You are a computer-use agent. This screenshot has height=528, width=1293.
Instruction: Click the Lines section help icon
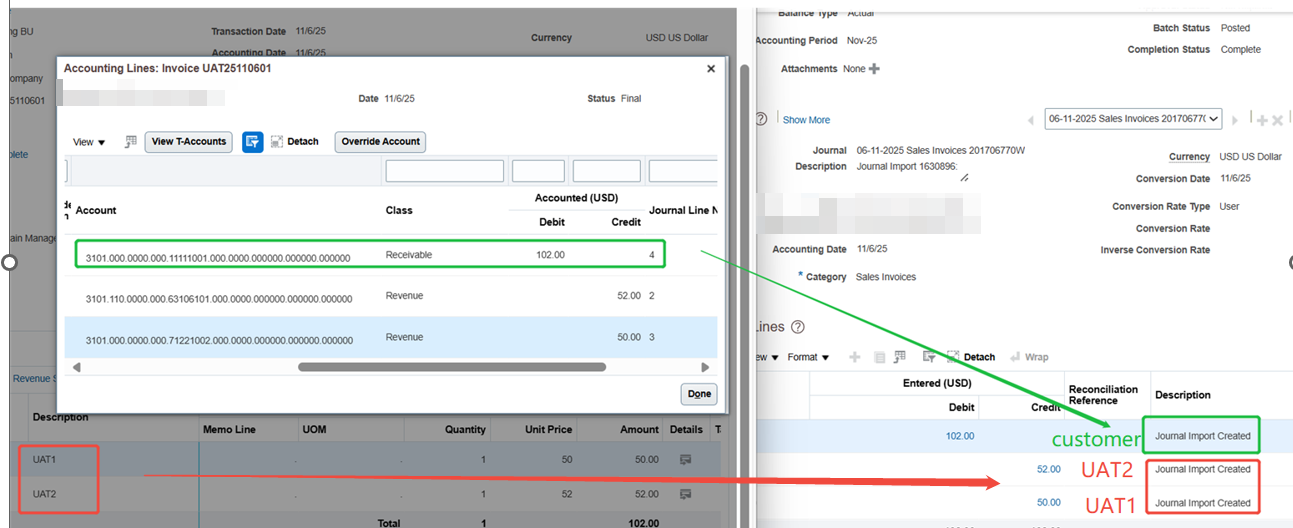click(797, 327)
